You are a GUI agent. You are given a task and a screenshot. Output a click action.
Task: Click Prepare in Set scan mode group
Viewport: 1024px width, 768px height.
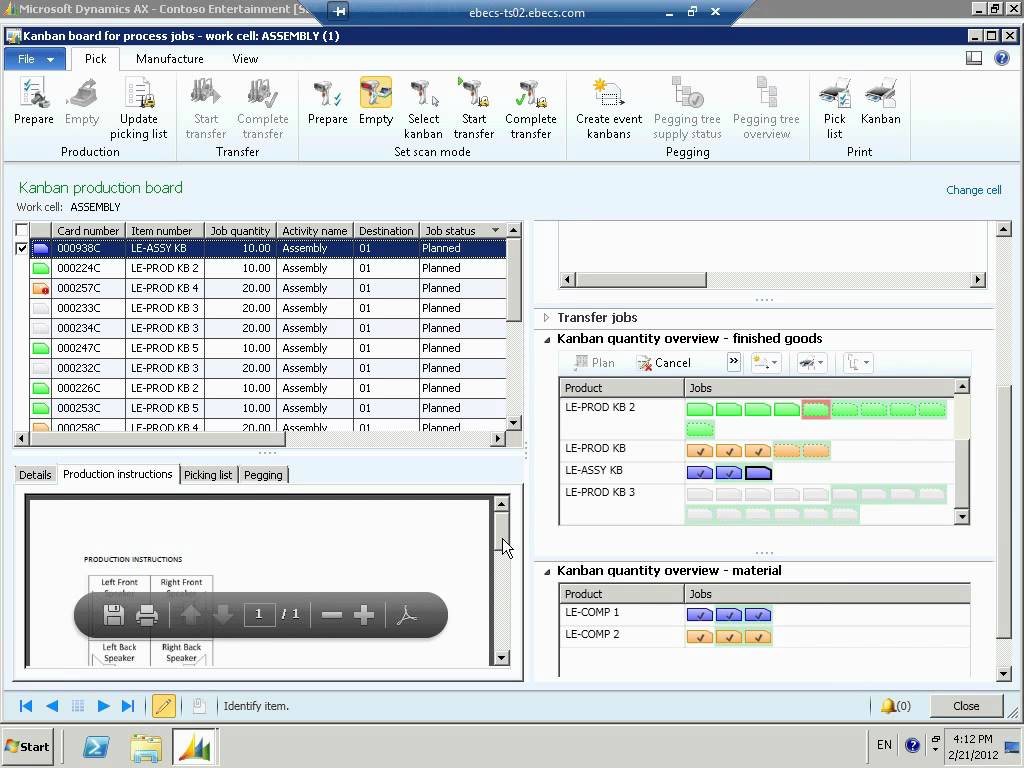tap(327, 101)
